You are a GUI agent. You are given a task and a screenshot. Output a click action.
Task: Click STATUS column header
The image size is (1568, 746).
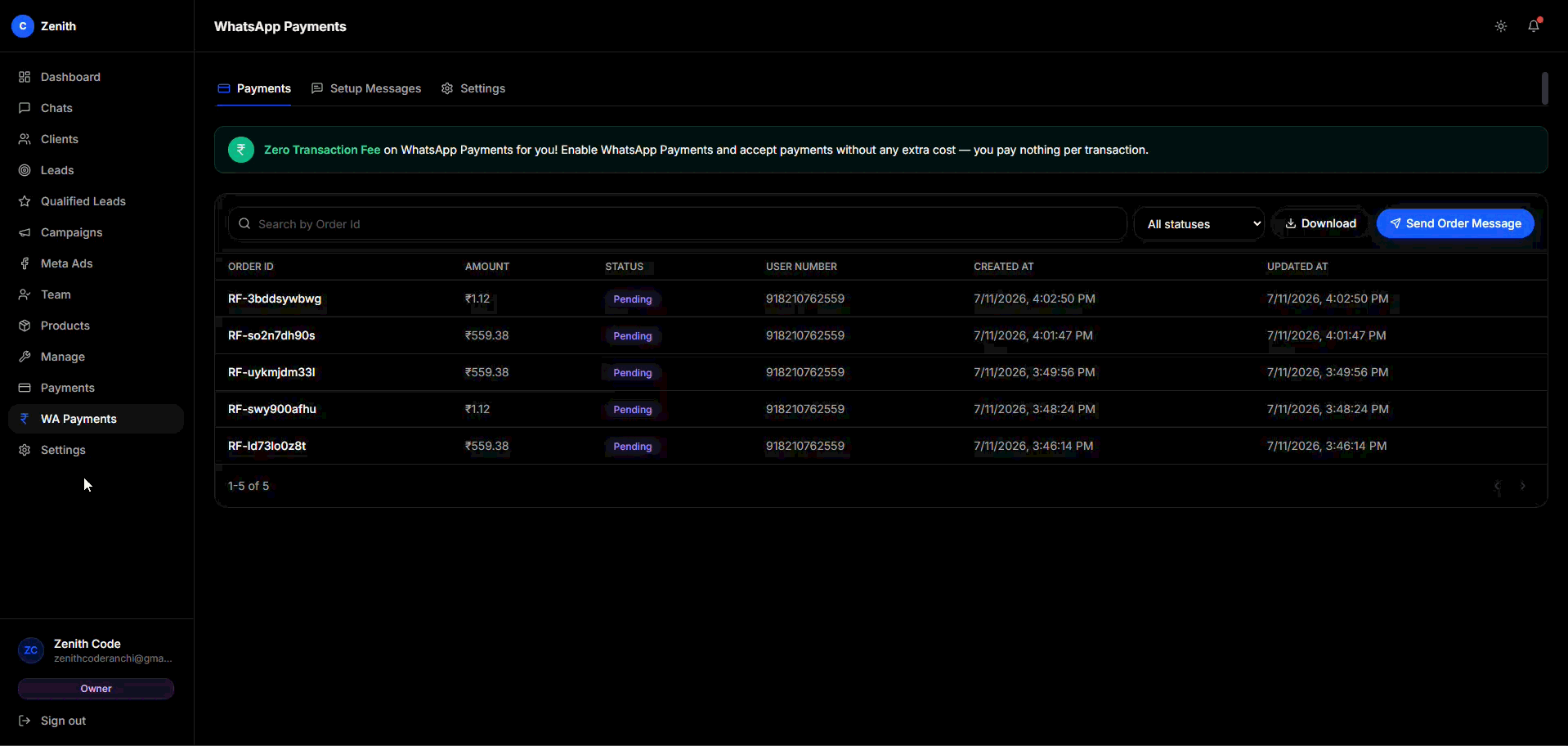(625, 267)
